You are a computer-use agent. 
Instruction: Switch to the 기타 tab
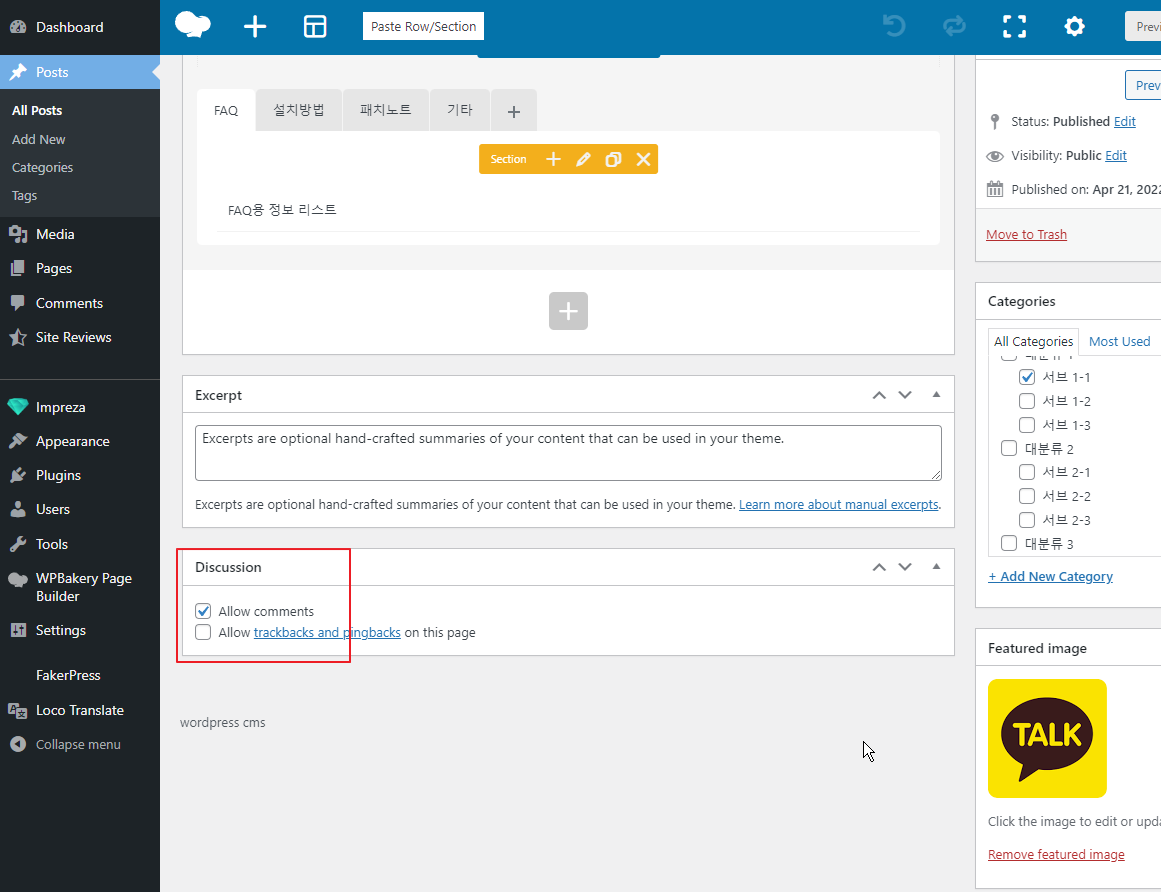click(x=460, y=110)
